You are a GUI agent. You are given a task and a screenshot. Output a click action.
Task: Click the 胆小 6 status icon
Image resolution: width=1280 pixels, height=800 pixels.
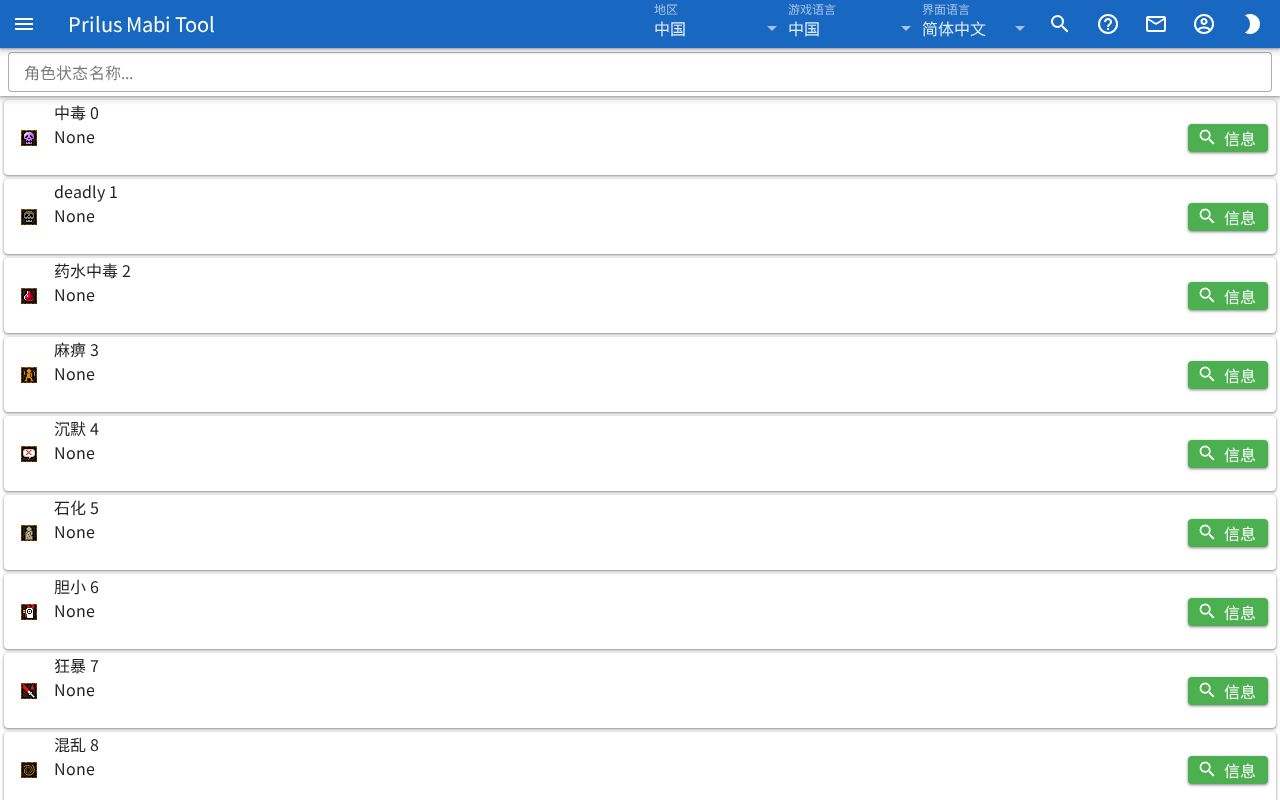pos(29,612)
